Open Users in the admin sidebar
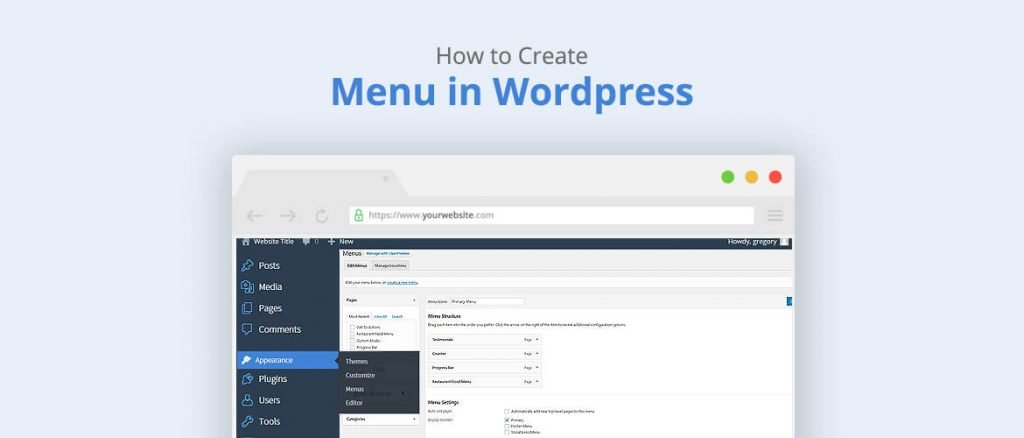This screenshot has width=1024, height=438. click(269, 400)
